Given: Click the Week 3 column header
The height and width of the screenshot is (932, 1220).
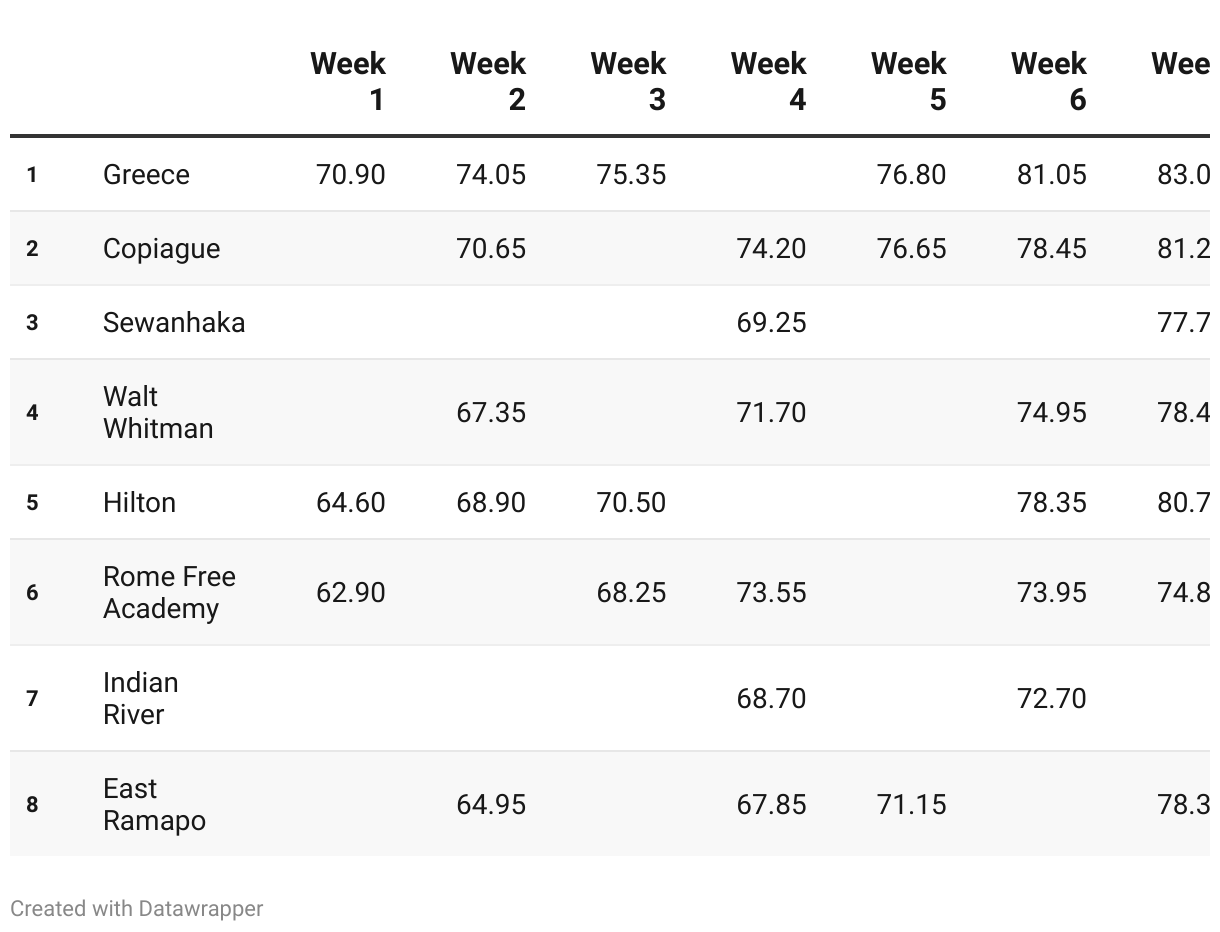Looking at the screenshot, I should 628,81.
